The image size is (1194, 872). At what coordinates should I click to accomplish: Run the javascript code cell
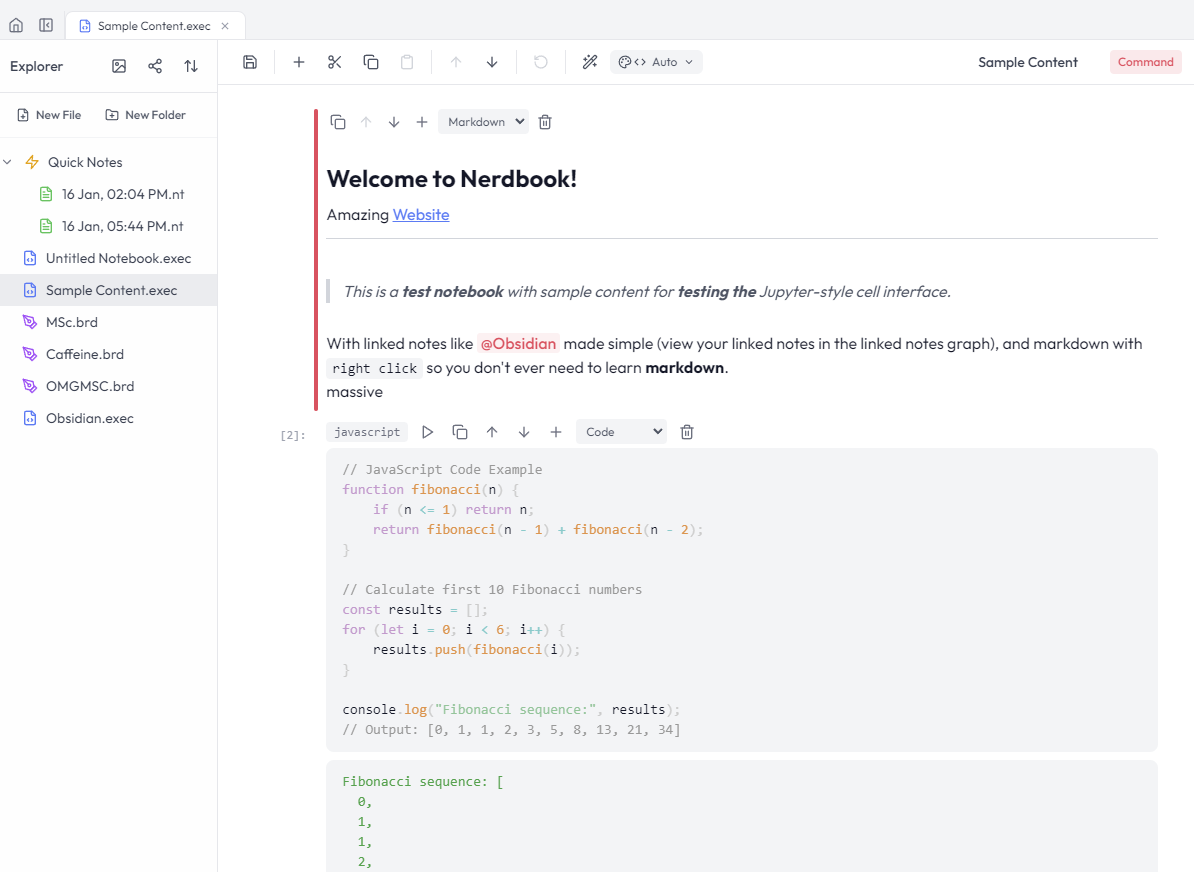click(x=427, y=432)
